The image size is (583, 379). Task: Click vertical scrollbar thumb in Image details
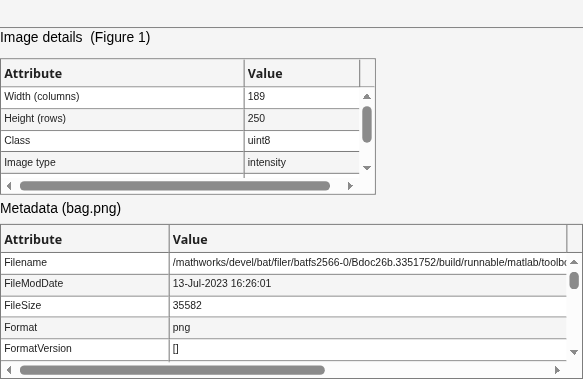[x=367, y=124]
